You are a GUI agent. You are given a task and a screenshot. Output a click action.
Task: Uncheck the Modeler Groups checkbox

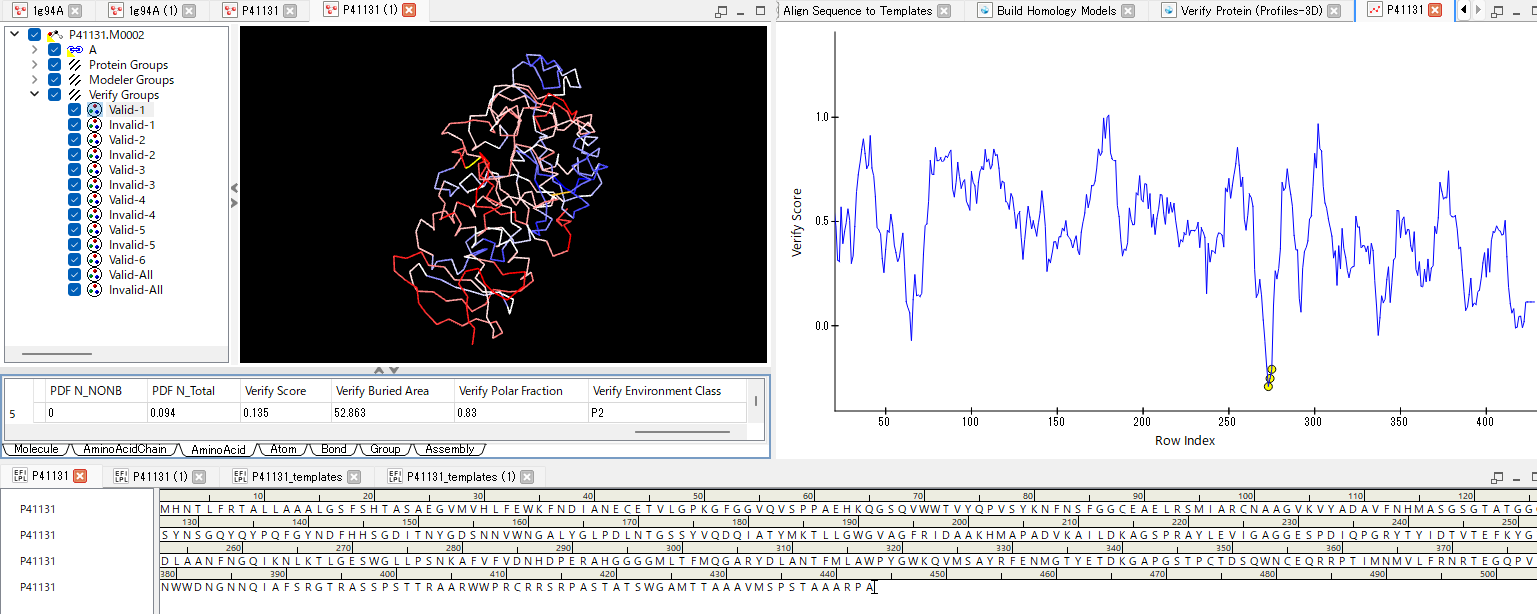pos(55,80)
